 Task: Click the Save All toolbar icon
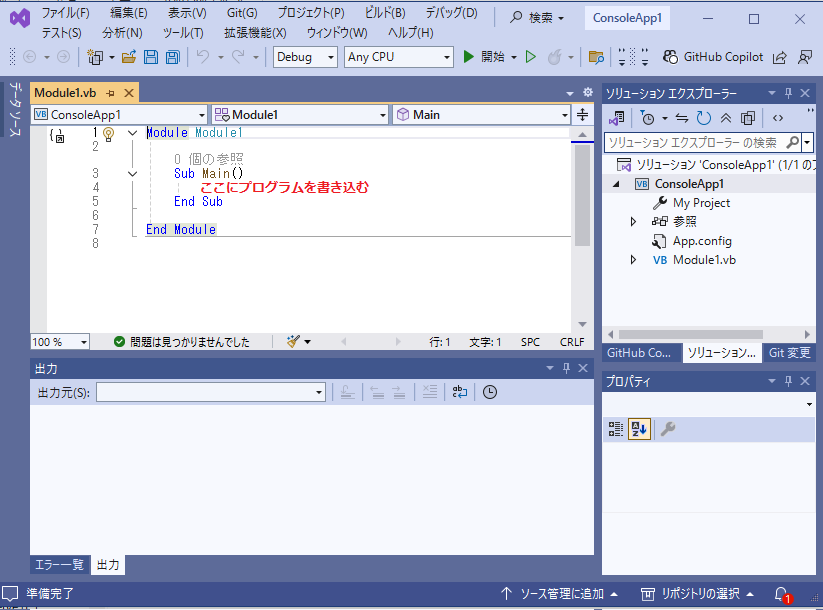(x=172, y=57)
